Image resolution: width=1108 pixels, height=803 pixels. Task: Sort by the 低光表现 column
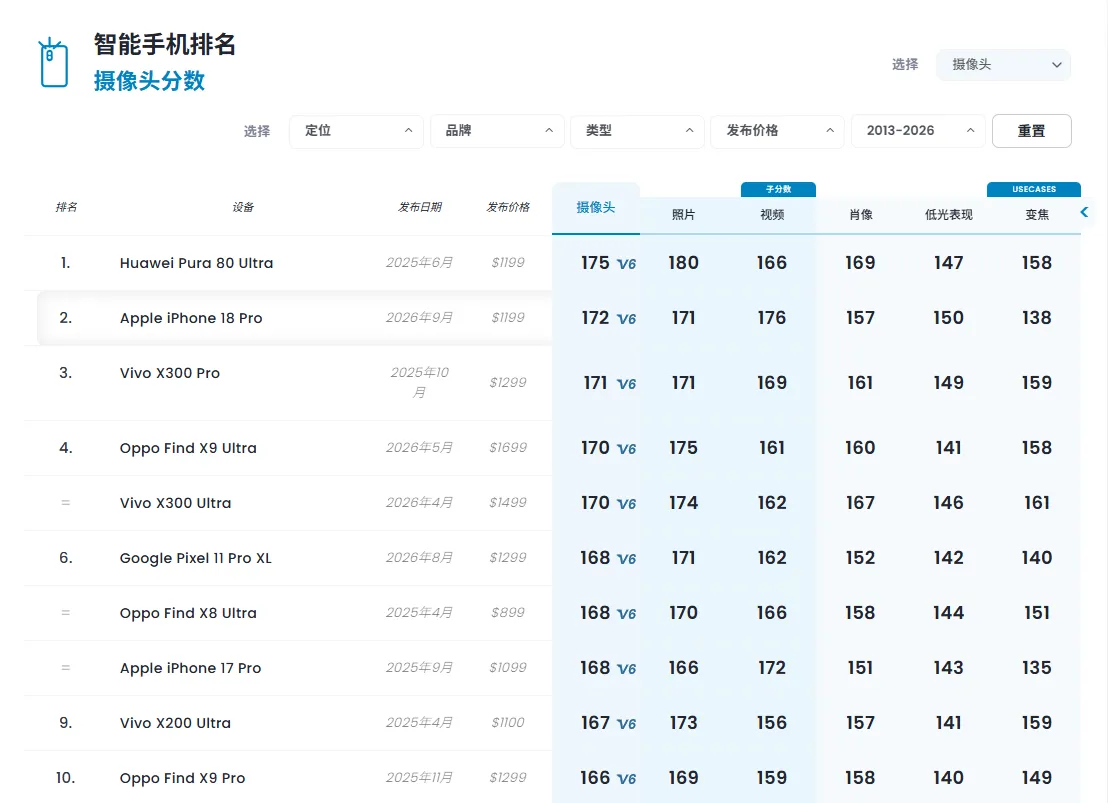[x=948, y=215]
